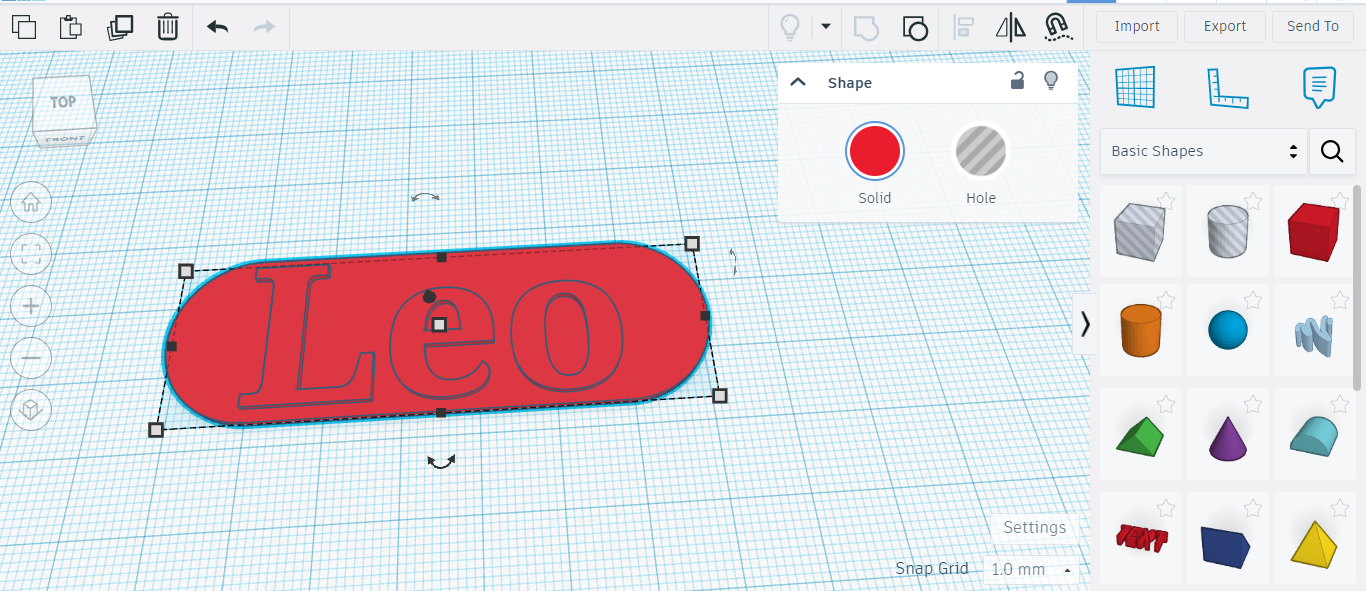Image resolution: width=1366 pixels, height=591 pixels.
Task: Open the Notes tool icon
Action: coord(1319,88)
